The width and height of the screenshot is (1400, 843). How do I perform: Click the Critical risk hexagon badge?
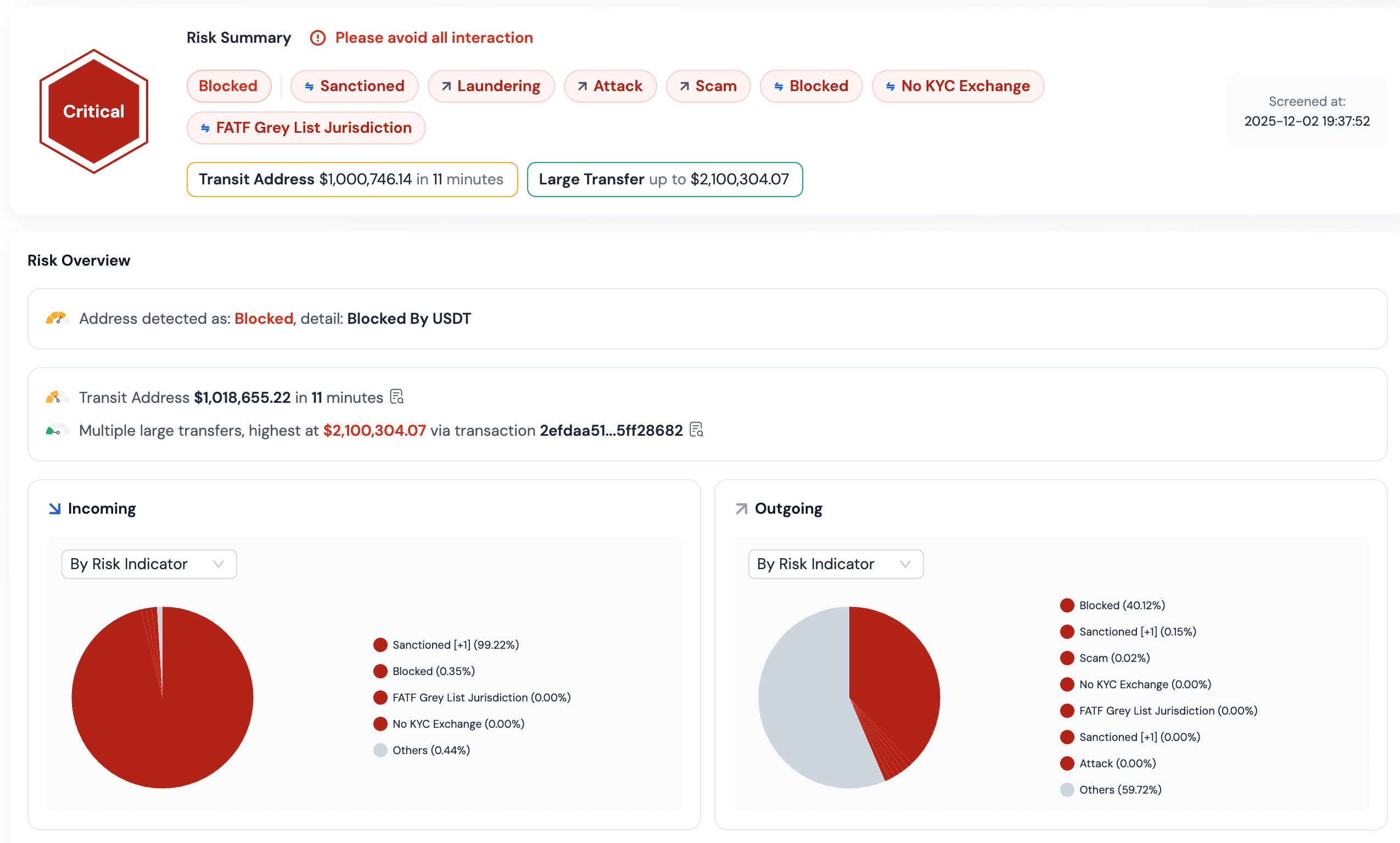pos(94,111)
